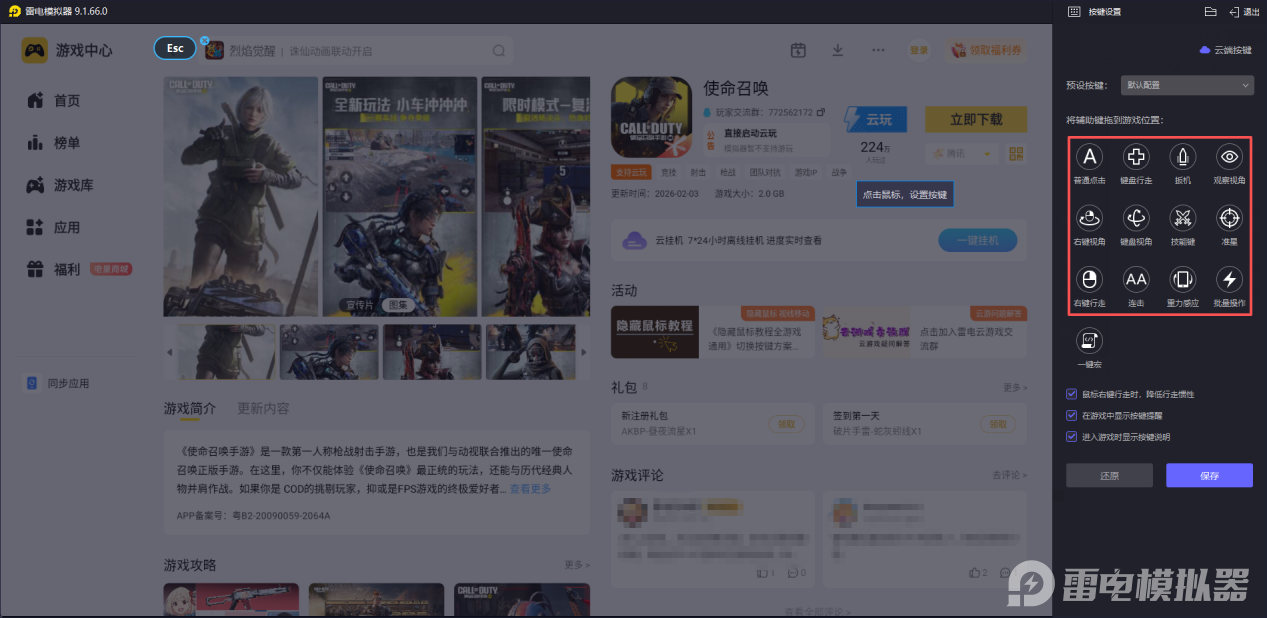Select the 右键视角 mouse view icon
The height and width of the screenshot is (618, 1267).
click(1090, 217)
